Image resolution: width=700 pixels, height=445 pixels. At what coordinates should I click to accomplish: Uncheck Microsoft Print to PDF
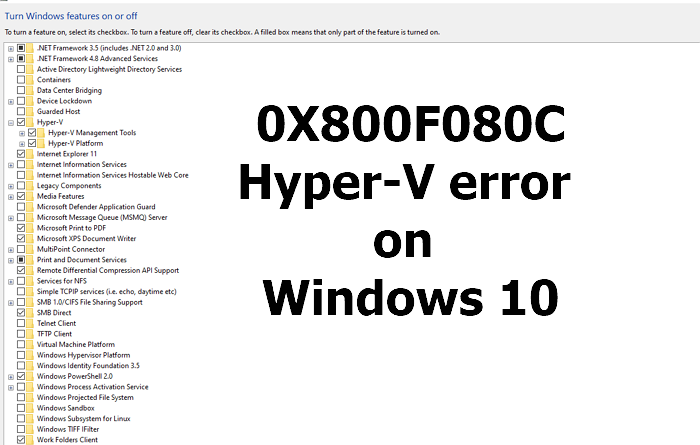(21, 228)
